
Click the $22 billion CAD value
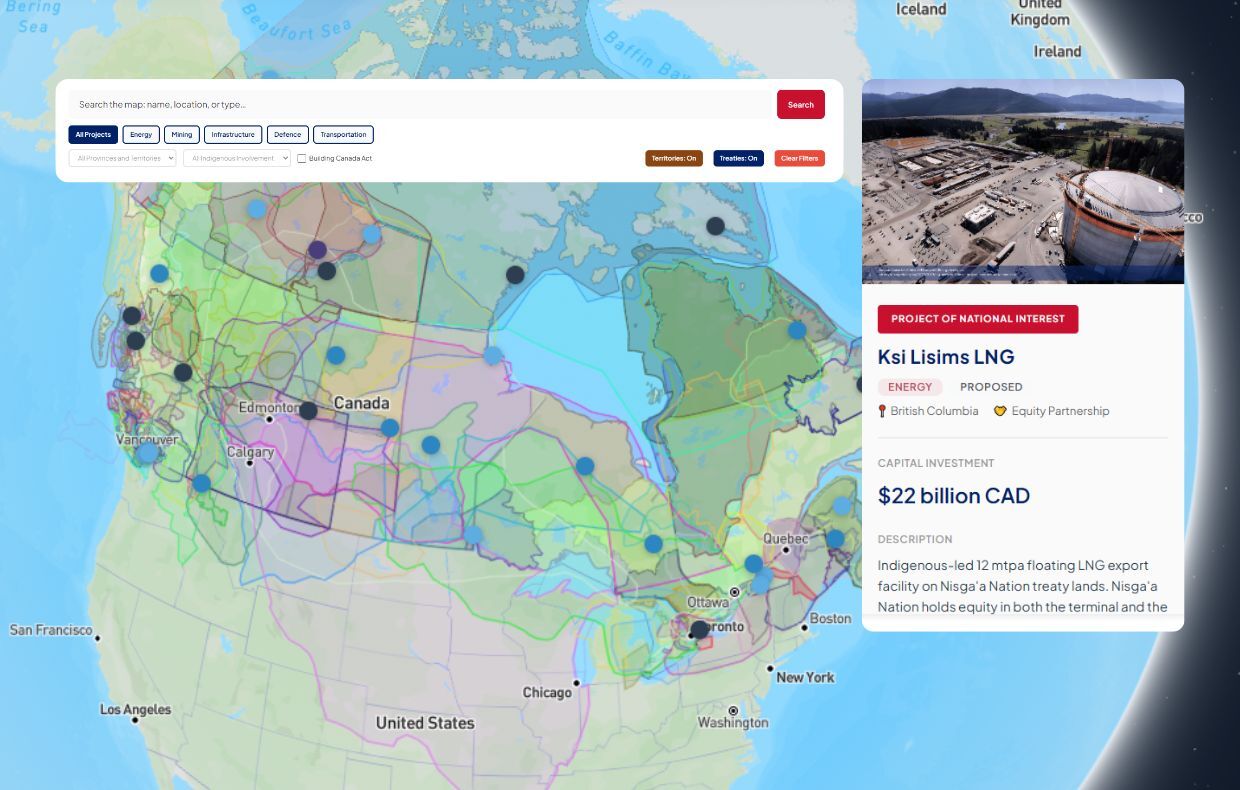pyautogui.click(x=954, y=496)
